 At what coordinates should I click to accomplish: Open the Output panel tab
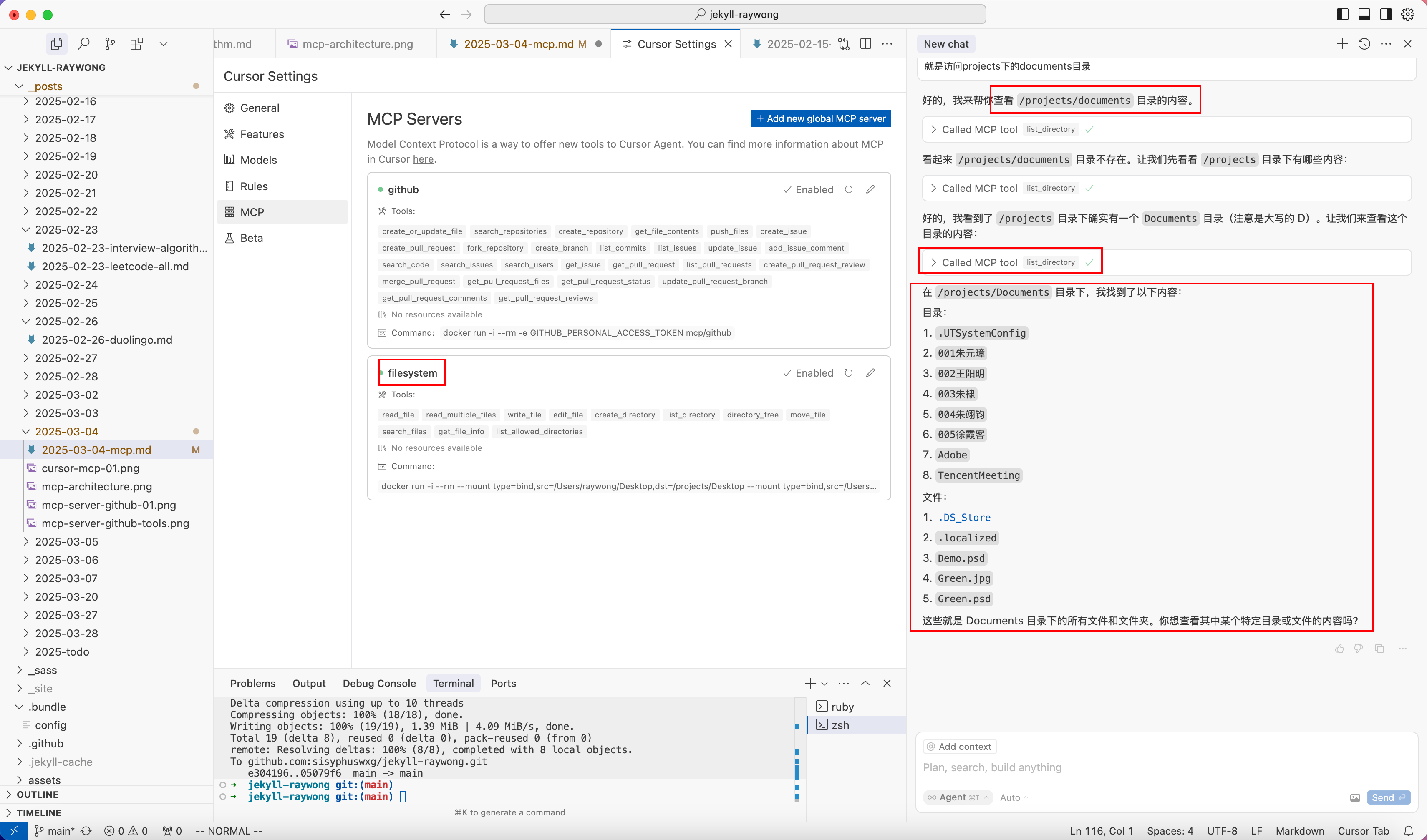click(x=309, y=683)
